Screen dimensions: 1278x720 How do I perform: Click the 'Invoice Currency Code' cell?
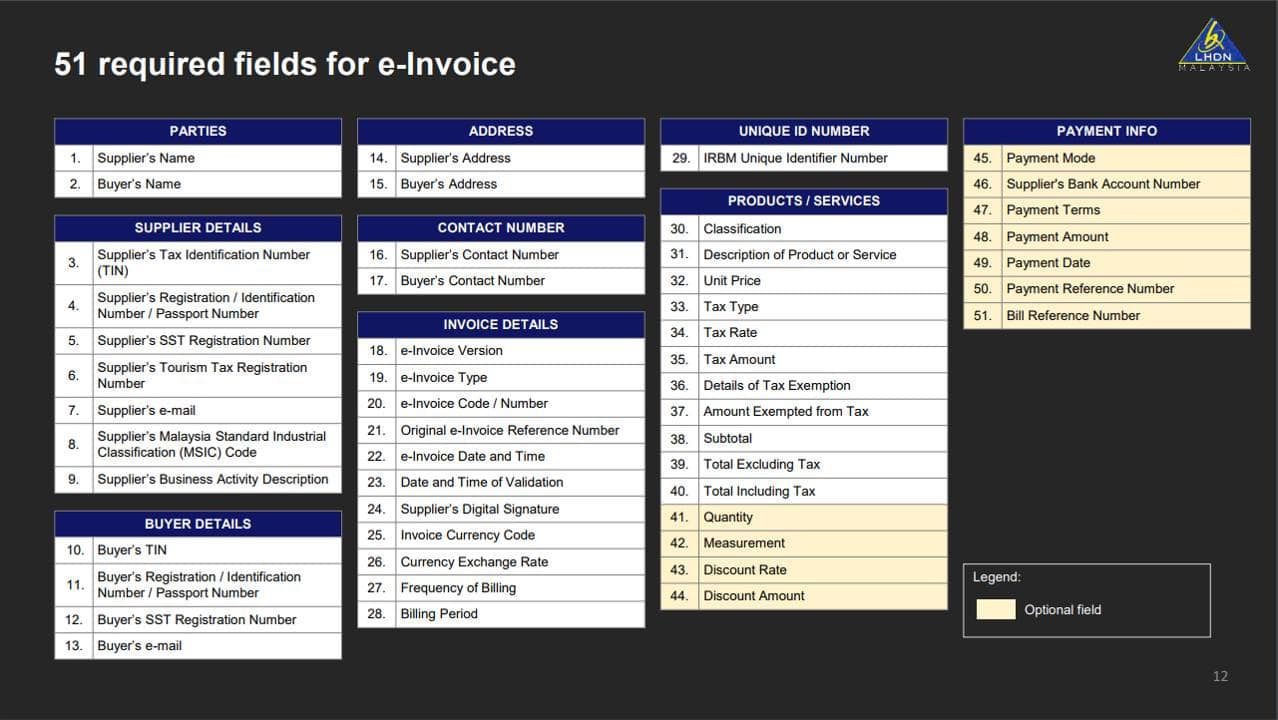pos(520,535)
